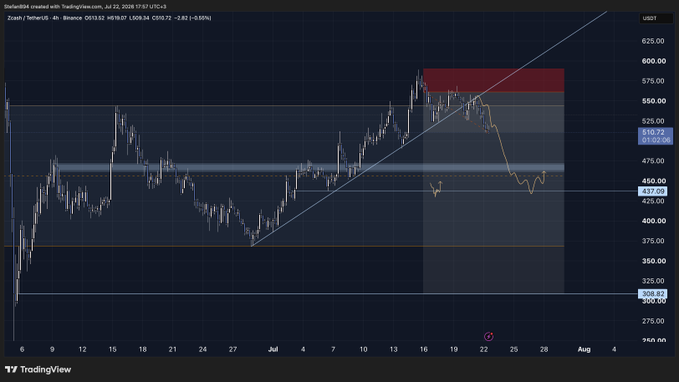Click the lightning event marker icon

488,337
